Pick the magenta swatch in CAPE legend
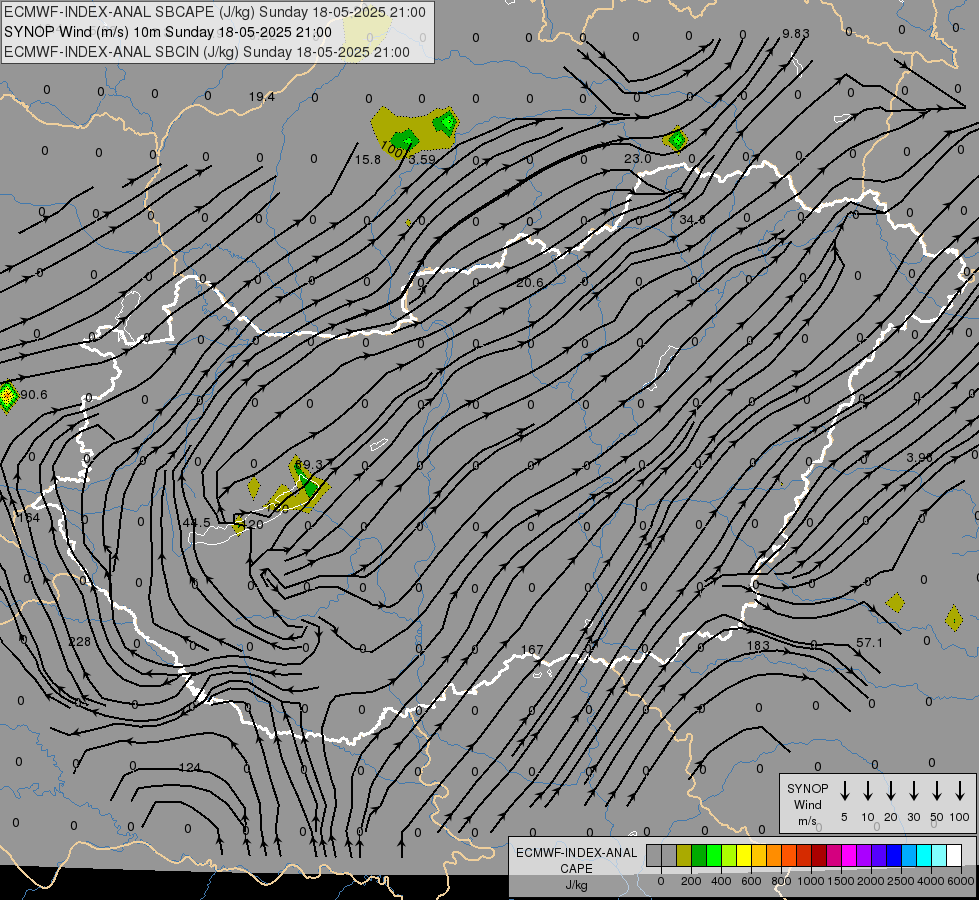Viewport: 979px width, 900px height. pyautogui.click(x=849, y=855)
